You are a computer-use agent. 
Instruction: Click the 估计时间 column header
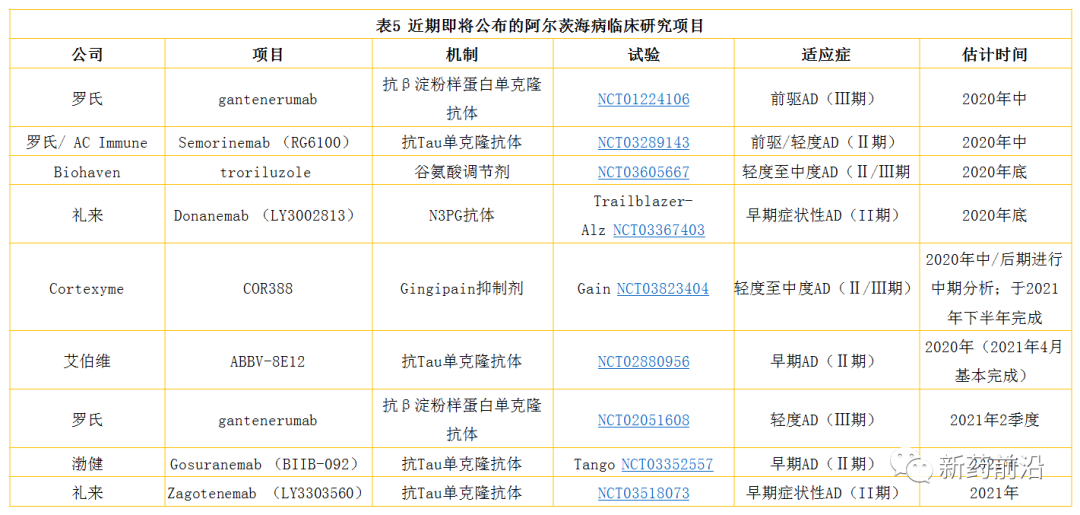point(994,55)
